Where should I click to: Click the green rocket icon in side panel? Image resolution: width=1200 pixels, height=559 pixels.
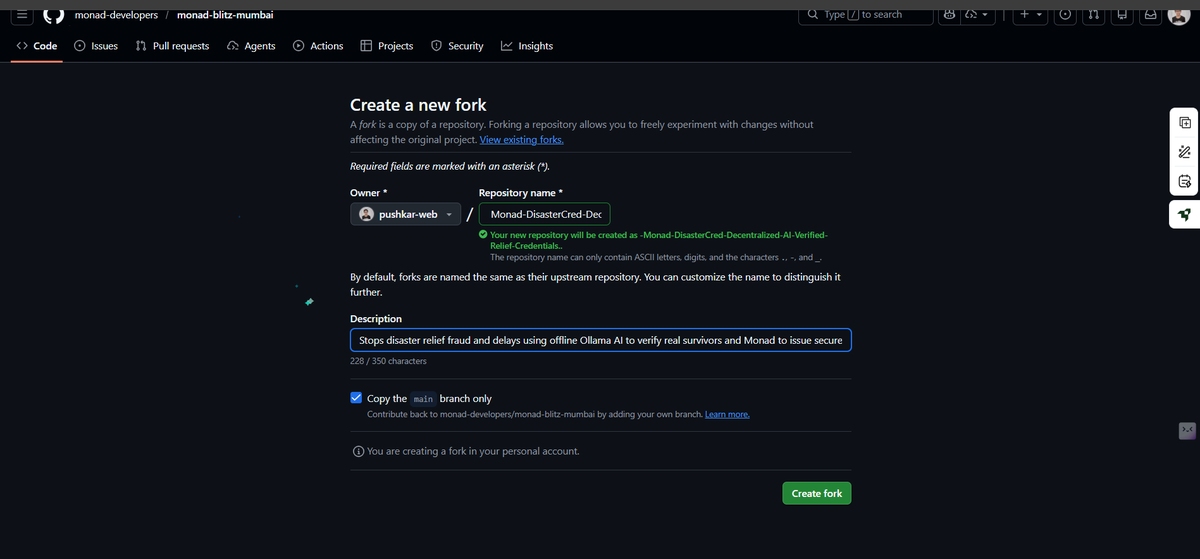pyautogui.click(x=1184, y=214)
